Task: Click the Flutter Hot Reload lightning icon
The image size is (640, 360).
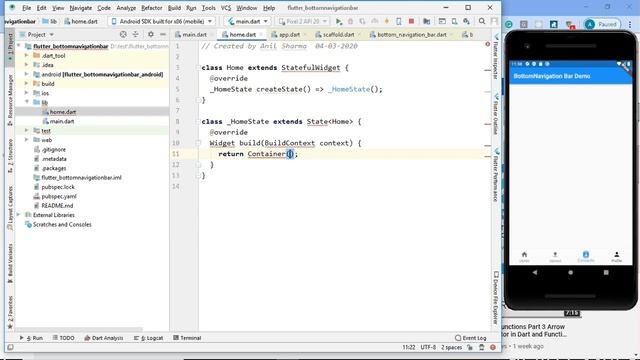Action: click(387, 21)
